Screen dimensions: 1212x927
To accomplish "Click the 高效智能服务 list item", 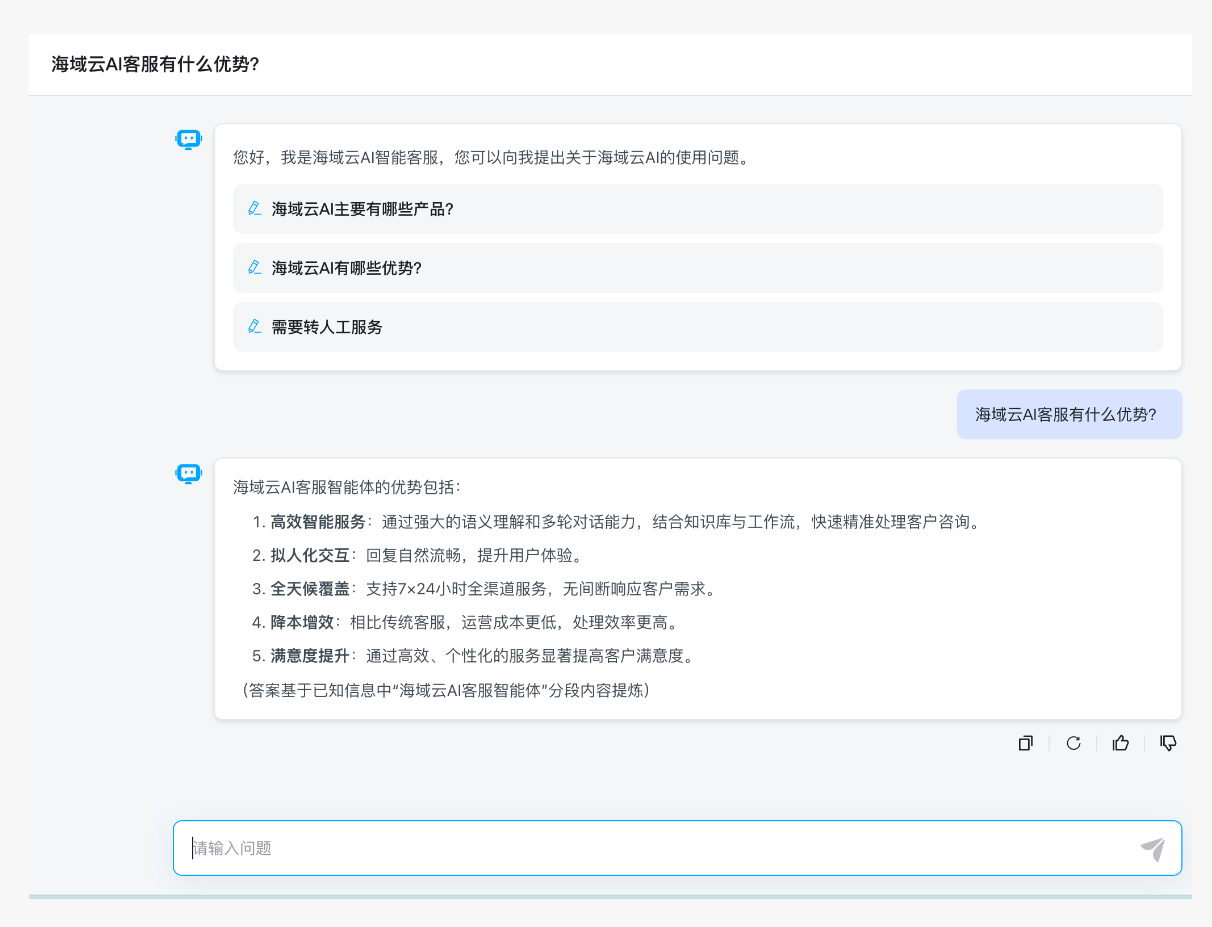I will (x=318, y=522).
